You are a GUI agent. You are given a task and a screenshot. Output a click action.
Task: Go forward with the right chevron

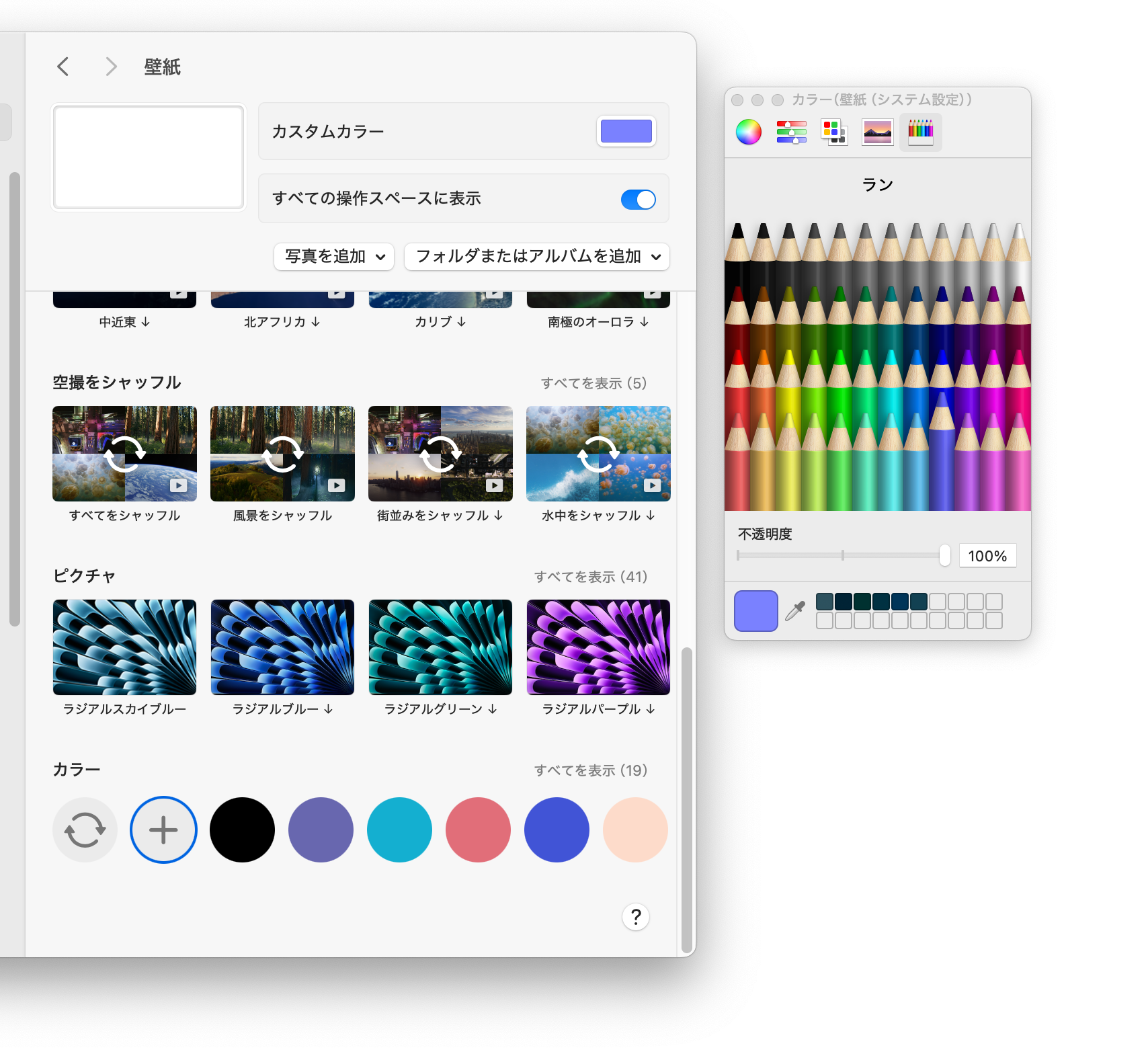click(x=112, y=67)
